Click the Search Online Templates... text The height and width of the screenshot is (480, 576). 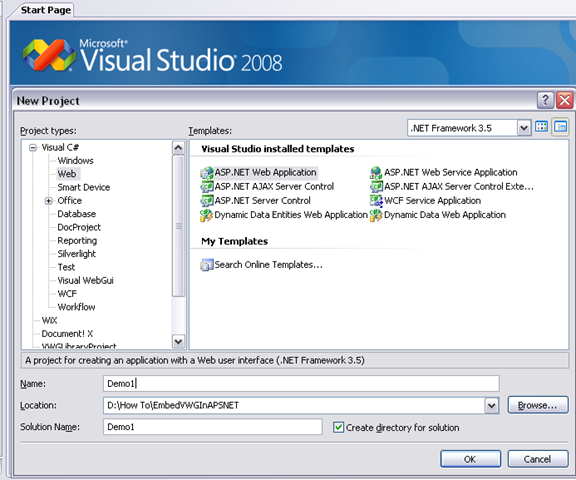click(269, 265)
